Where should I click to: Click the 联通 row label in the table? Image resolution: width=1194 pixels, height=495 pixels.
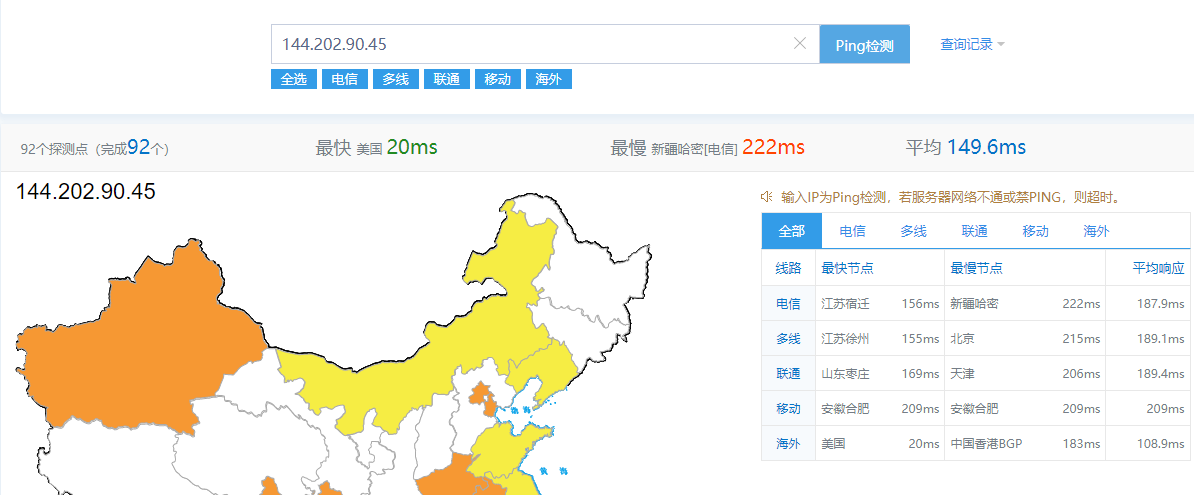click(789, 374)
